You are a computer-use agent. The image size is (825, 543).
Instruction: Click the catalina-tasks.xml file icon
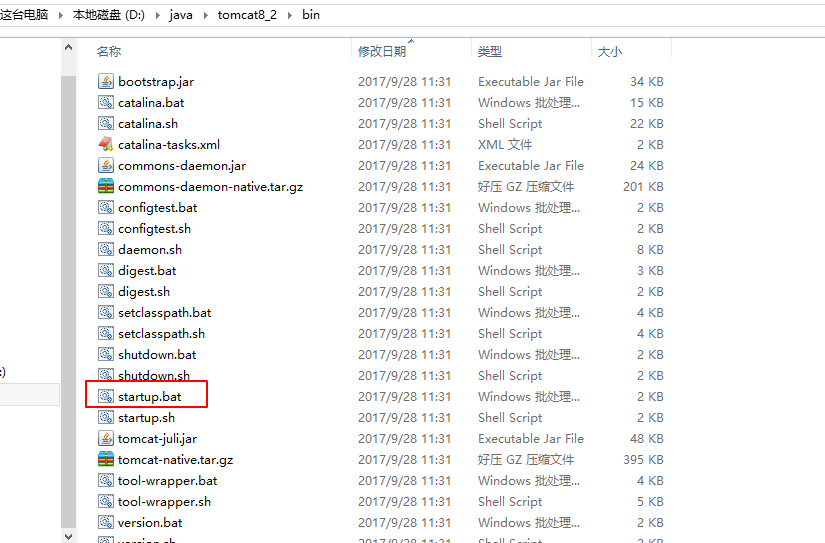(x=106, y=144)
